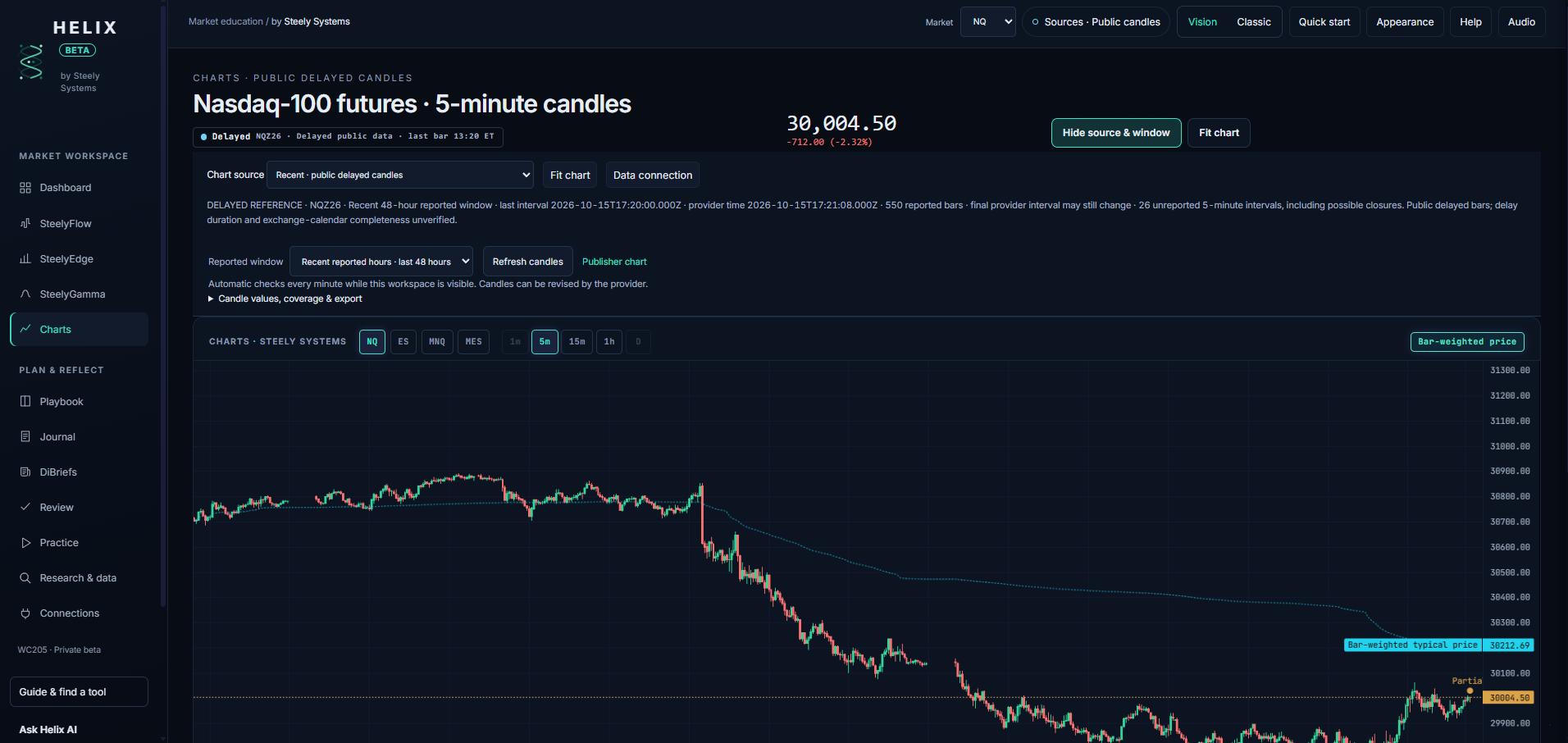Select the MES symbol toggle
This screenshot has width=1568, height=743.
tap(474, 342)
